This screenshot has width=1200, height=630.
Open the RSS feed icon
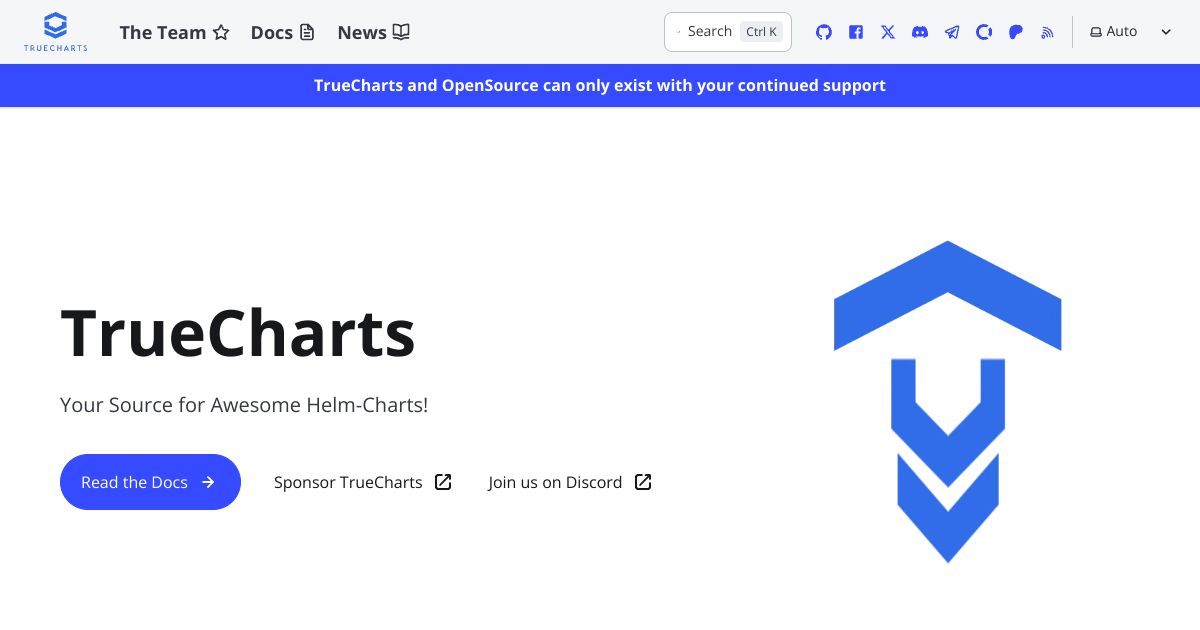coord(1048,32)
